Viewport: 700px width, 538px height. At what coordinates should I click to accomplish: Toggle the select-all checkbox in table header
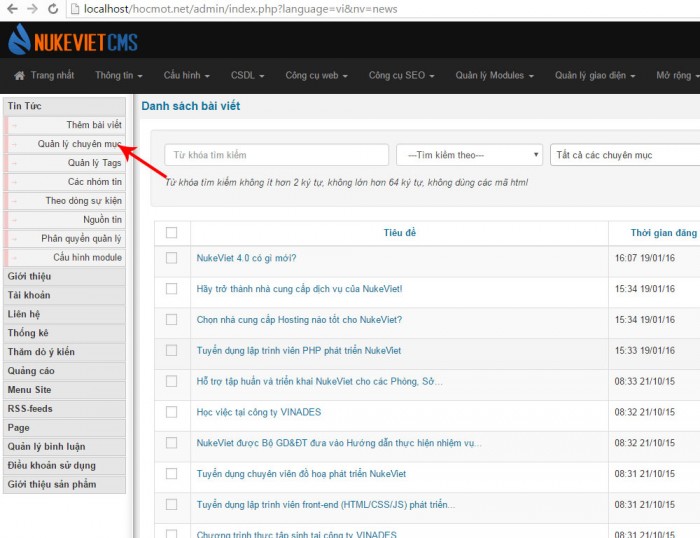171,233
